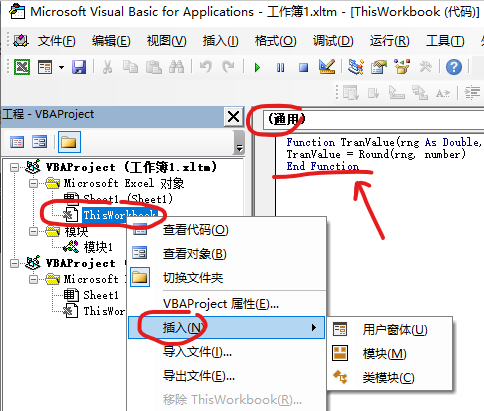Switch to Microsoft Excel view icon
This screenshot has height=411, width=484.
[x=22, y=67]
